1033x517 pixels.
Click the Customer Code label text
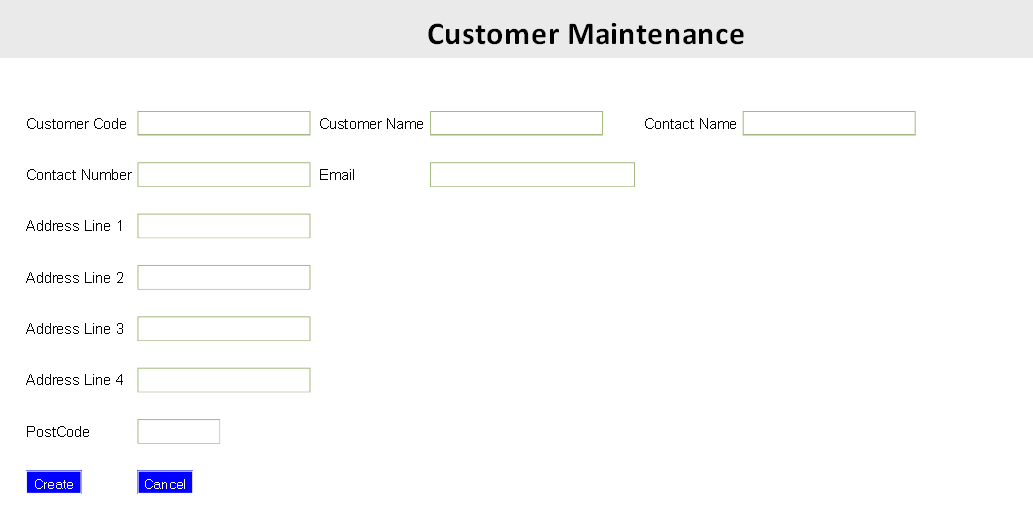[76, 124]
